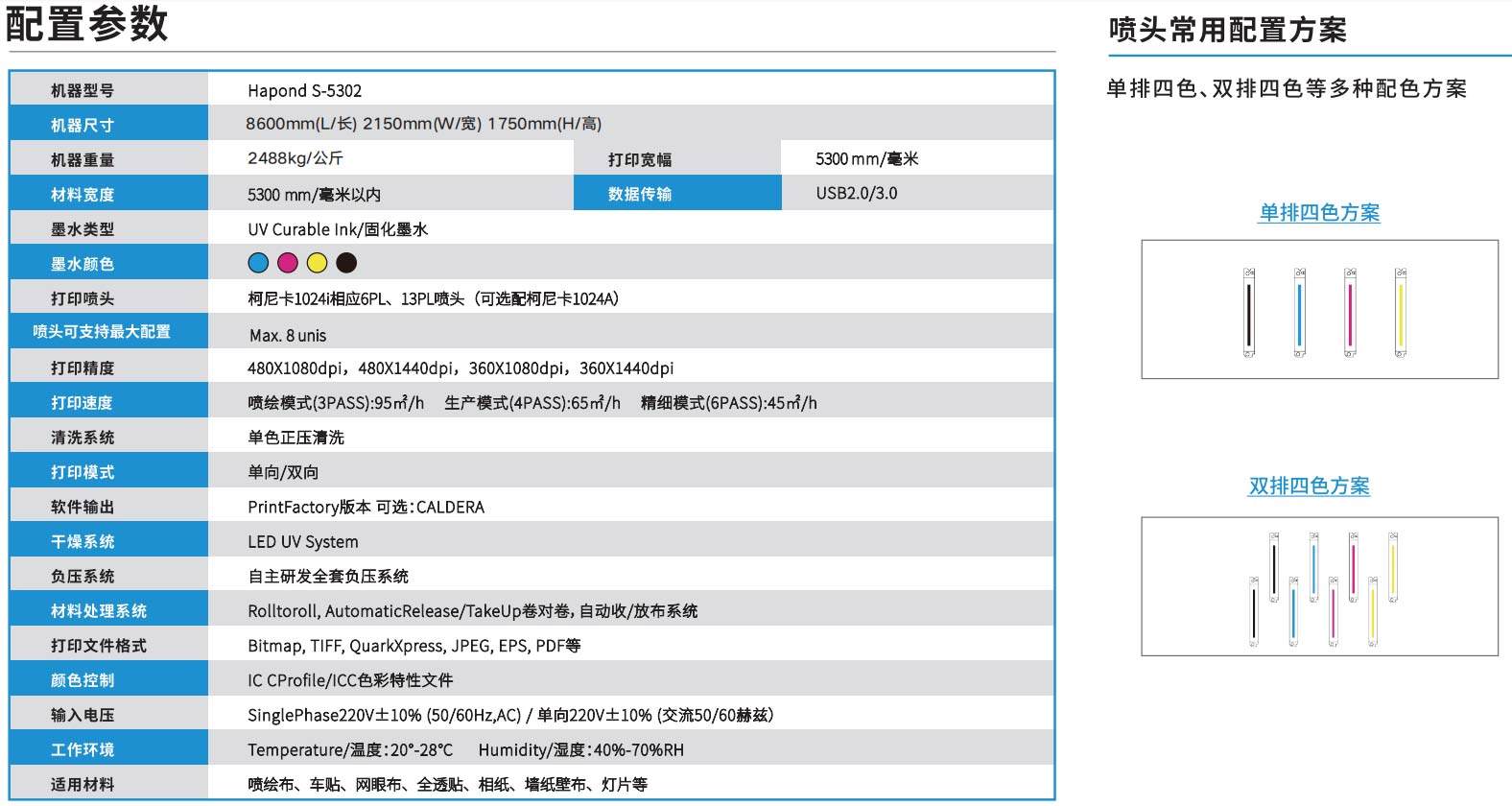Select the yellow ink color circle

[318, 263]
